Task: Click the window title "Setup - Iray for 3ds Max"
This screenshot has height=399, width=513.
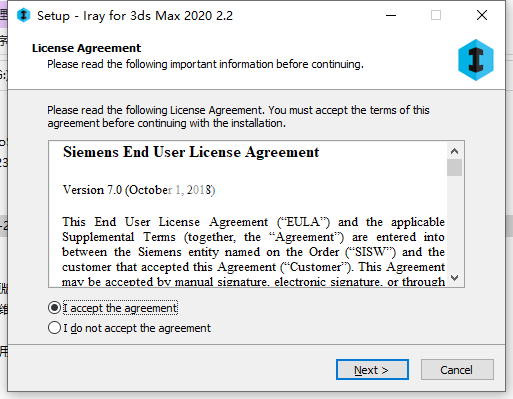Action: point(135,16)
